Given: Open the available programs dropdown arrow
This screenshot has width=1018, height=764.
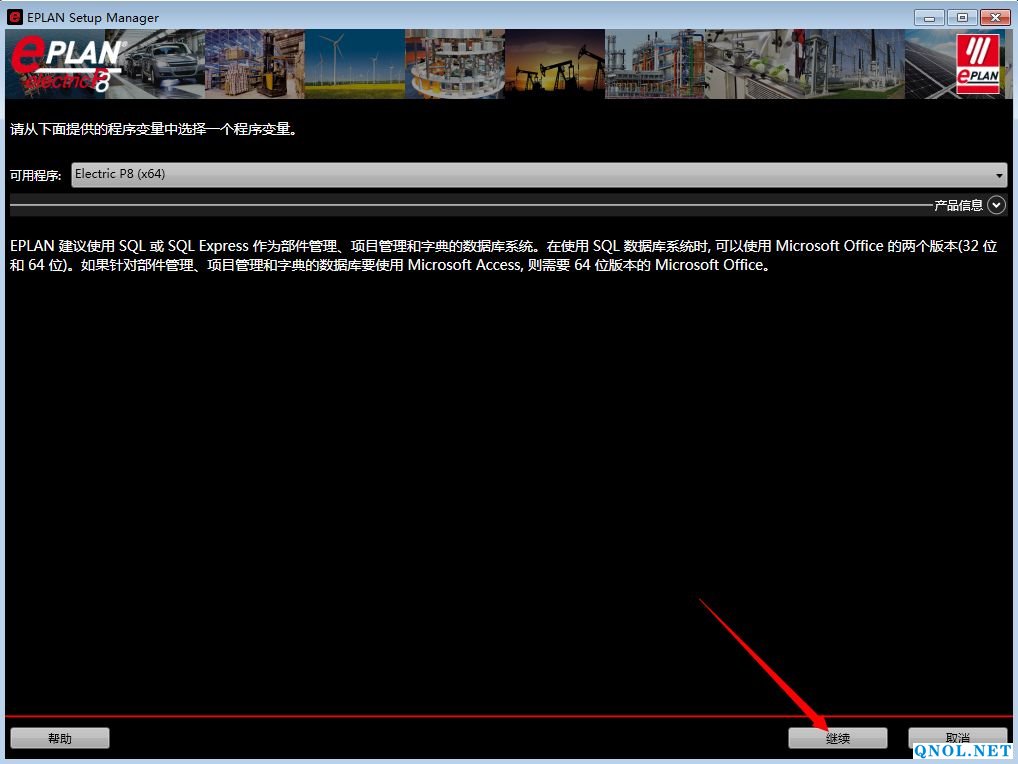Looking at the screenshot, I should pyautogui.click(x=999, y=175).
